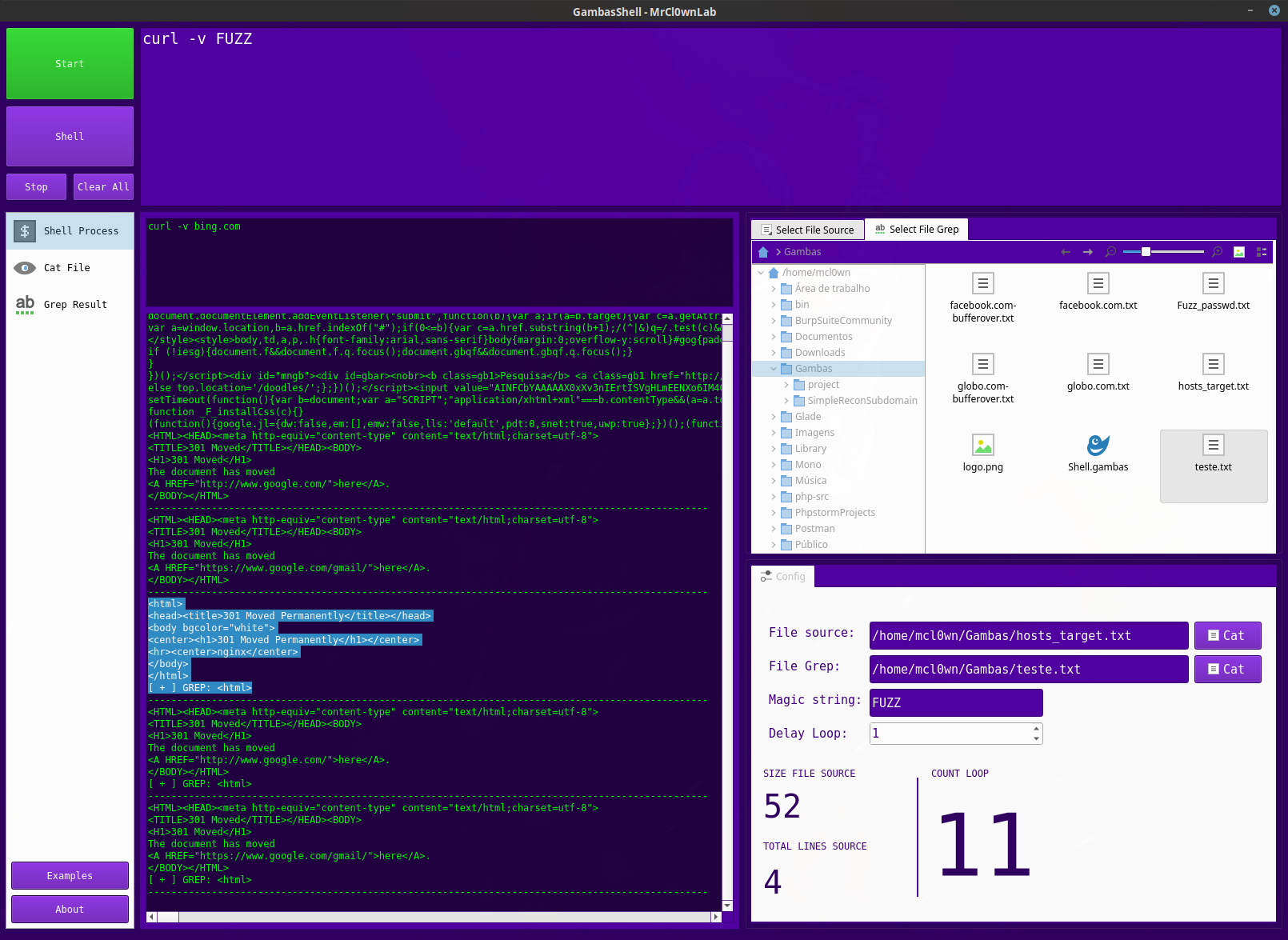The width and height of the screenshot is (1288, 940).
Task: Select the teste.txt file icon
Action: pos(1214,445)
